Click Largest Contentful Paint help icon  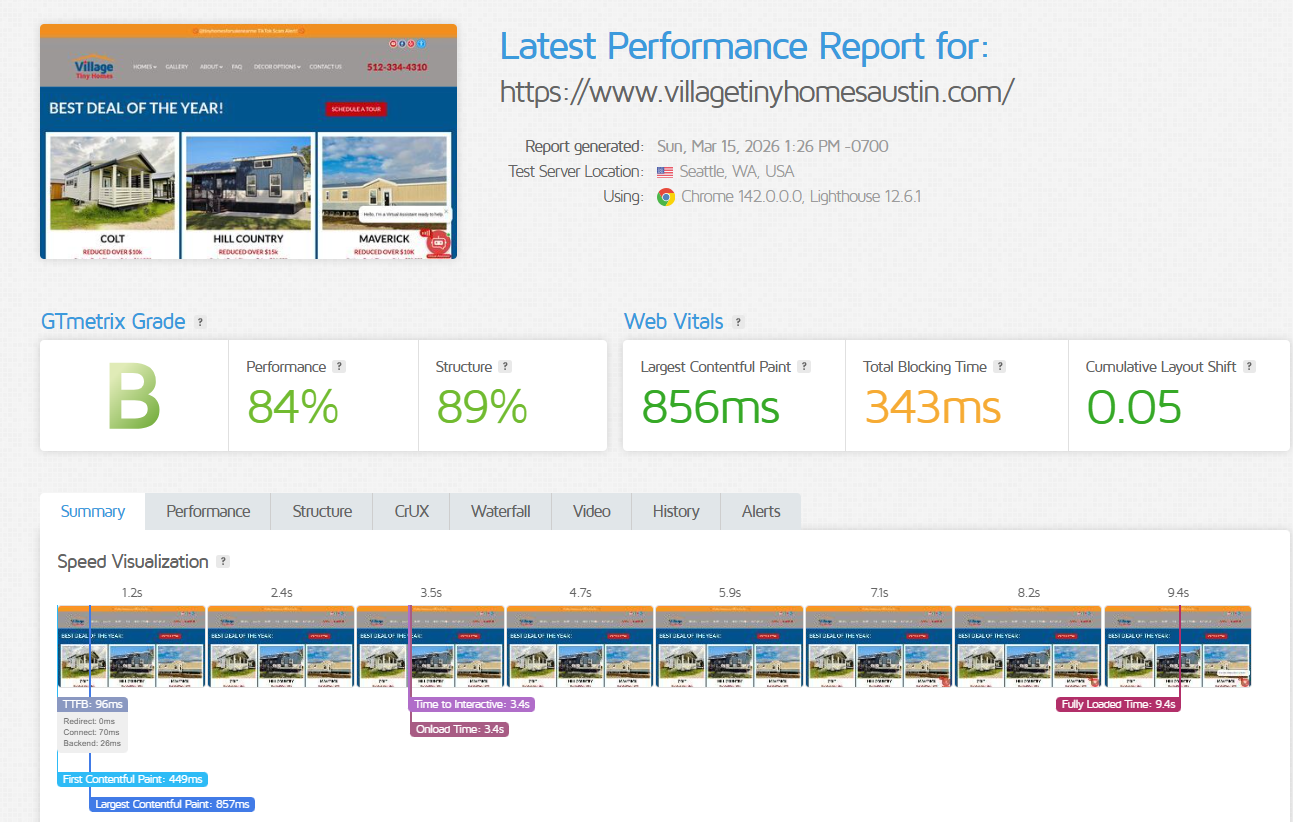point(804,367)
